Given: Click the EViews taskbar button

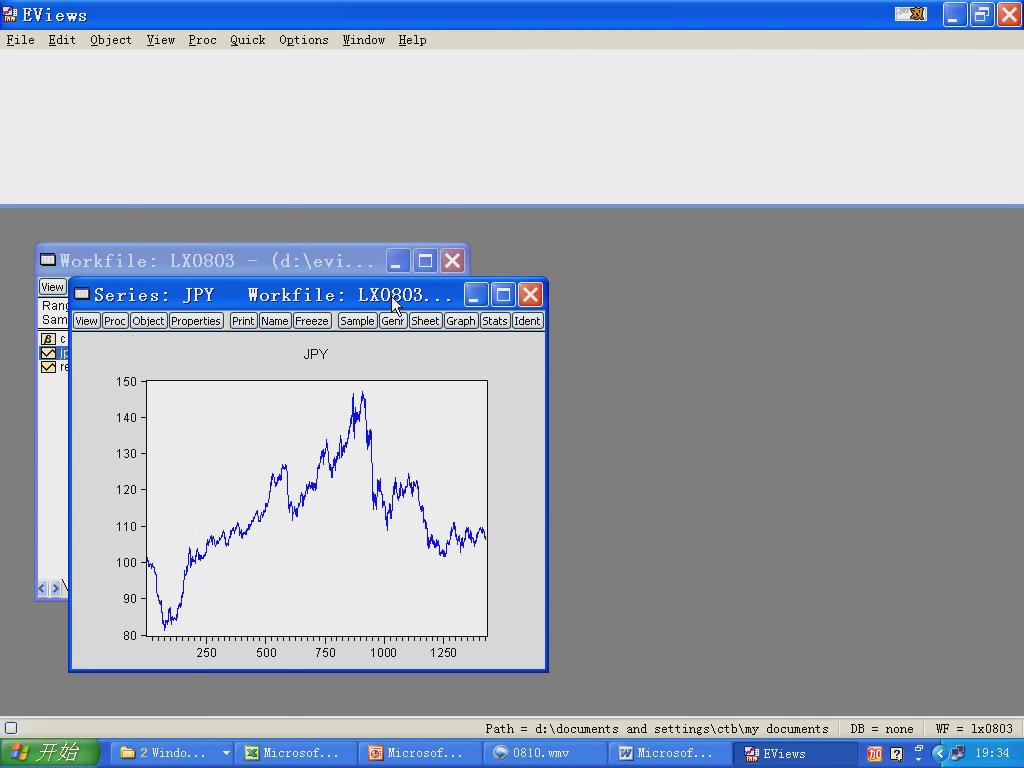Looking at the screenshot, I should (x=794, y=753).
